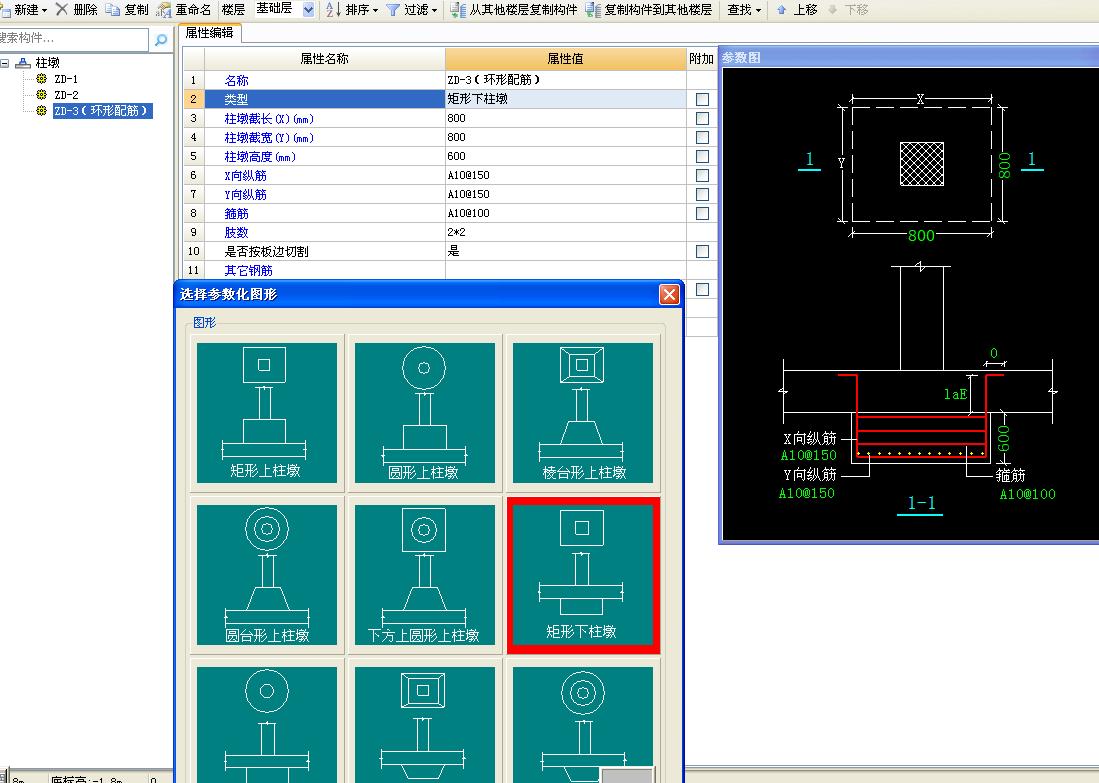
Task: Select ZD-2 in the tree
Action: pos(67,95)
